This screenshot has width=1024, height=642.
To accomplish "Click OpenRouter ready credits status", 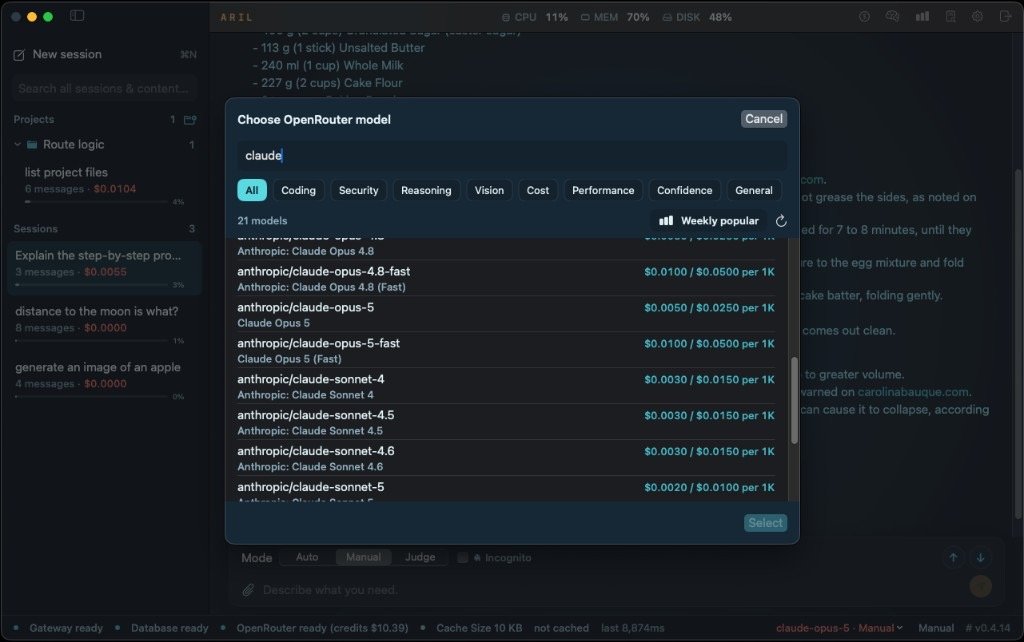I will (x=322, y=628).
